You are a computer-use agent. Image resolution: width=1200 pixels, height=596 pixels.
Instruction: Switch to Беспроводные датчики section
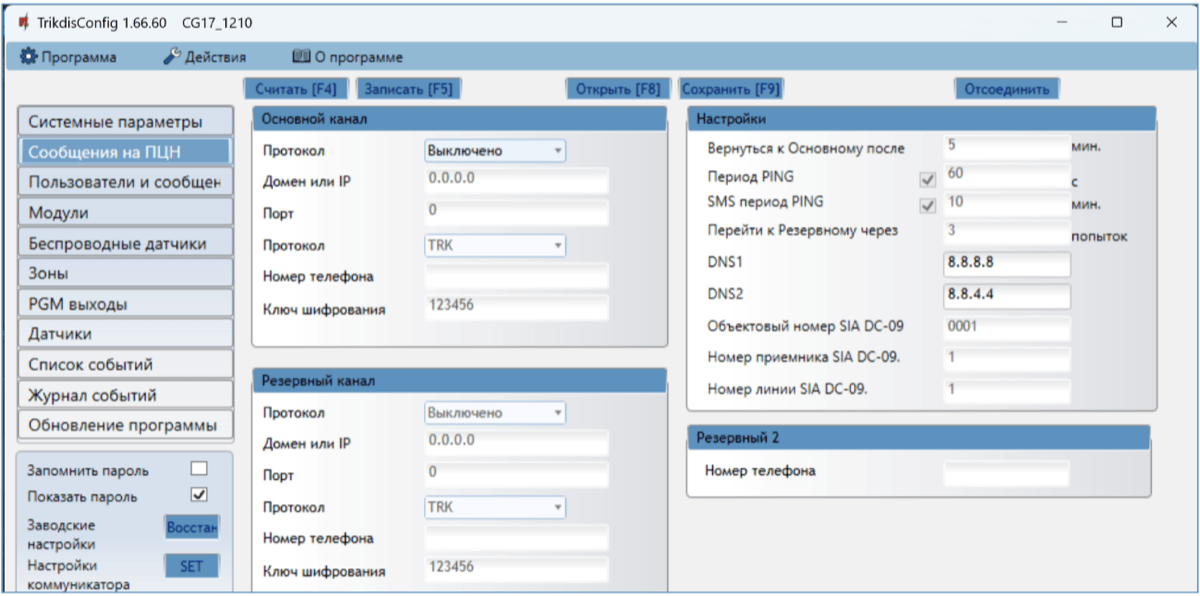point(125,243)
